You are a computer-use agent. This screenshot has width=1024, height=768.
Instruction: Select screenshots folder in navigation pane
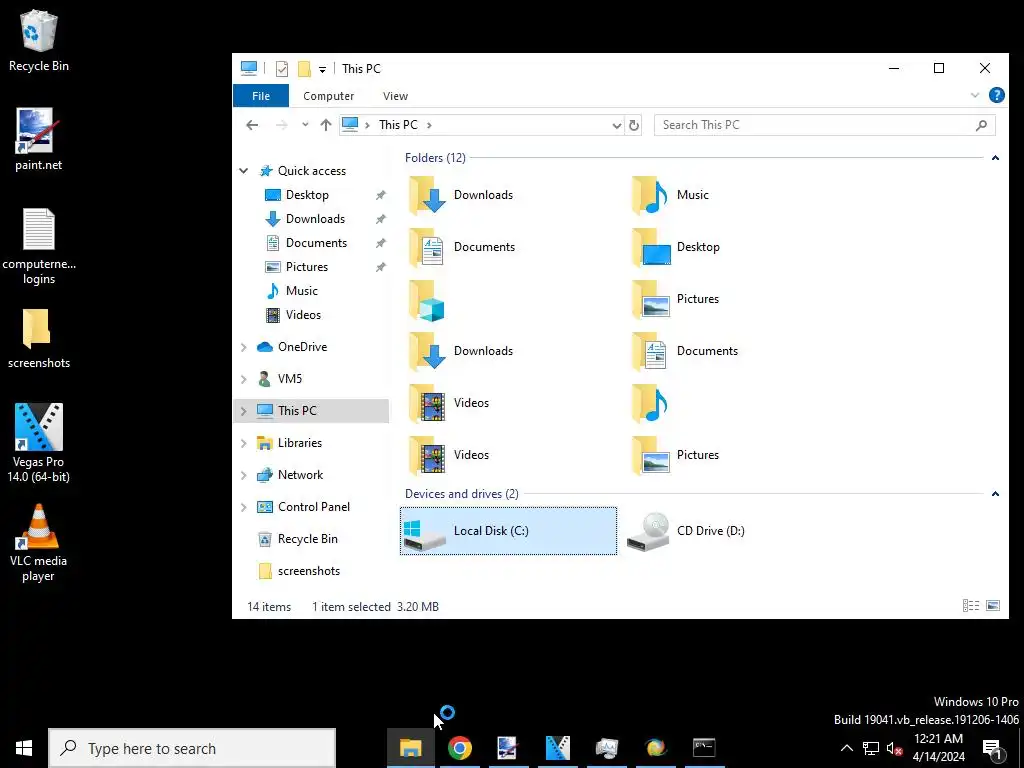308,571
